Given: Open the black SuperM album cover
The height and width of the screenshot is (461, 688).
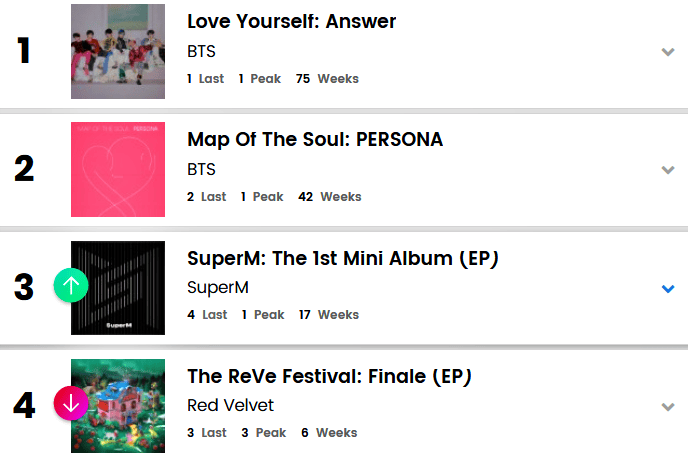Looking at the screenshot, I should click(x=118, y=288).
